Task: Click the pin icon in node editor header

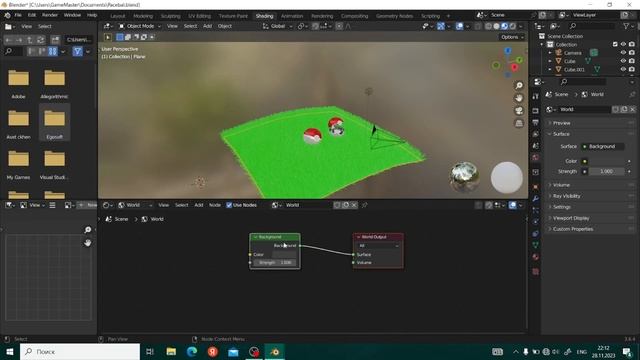Action: click(364, 205)
